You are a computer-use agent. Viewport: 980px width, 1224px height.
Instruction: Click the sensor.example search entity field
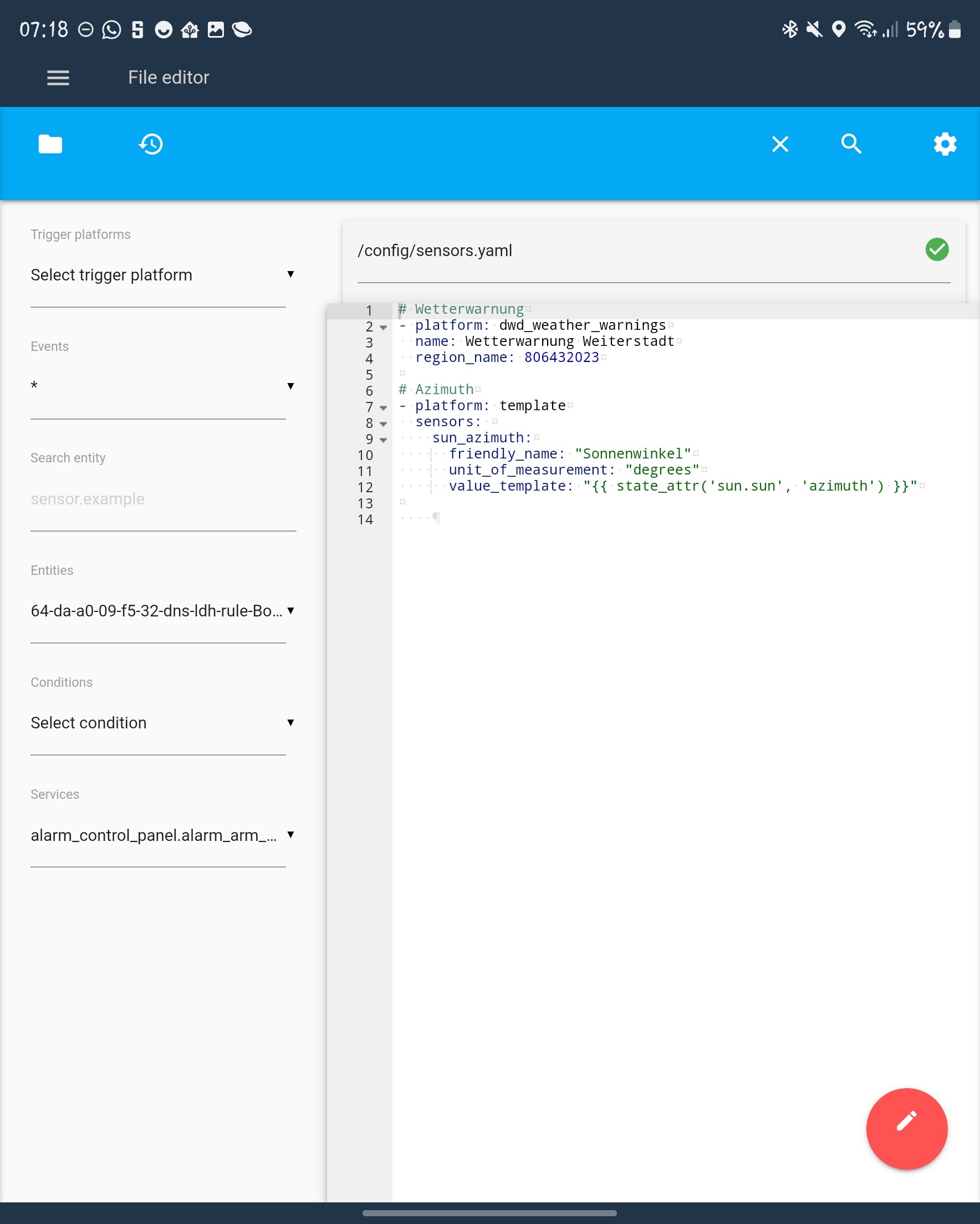click(x=163, y=498)
